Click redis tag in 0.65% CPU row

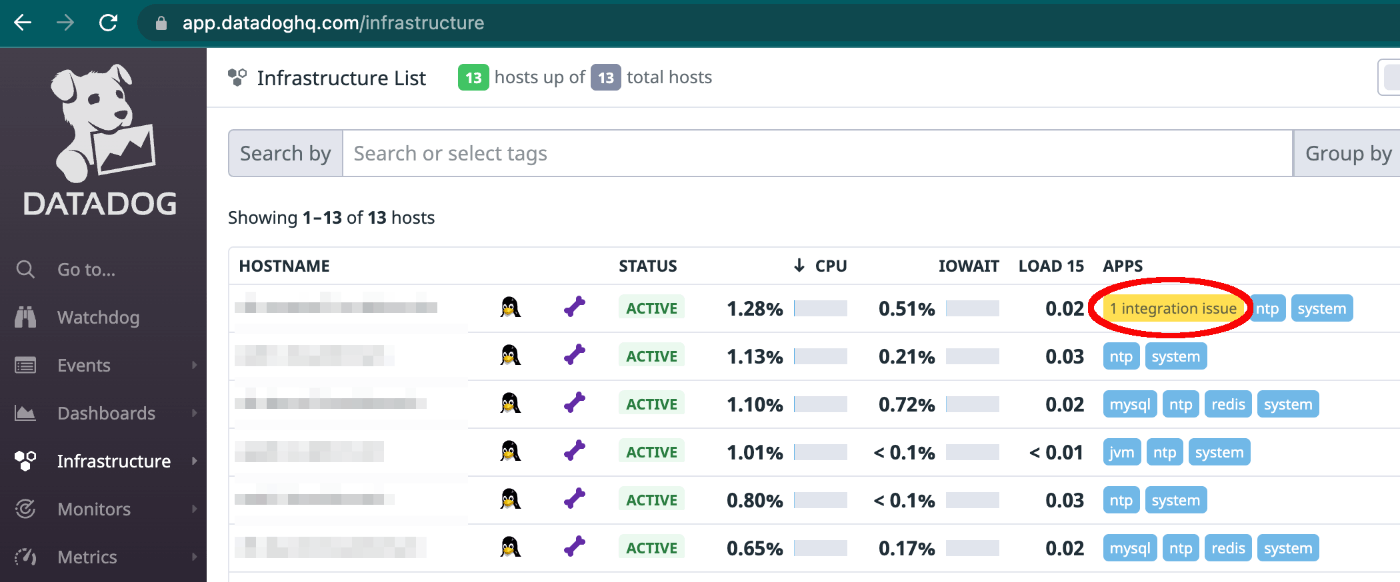point(1228,548)
